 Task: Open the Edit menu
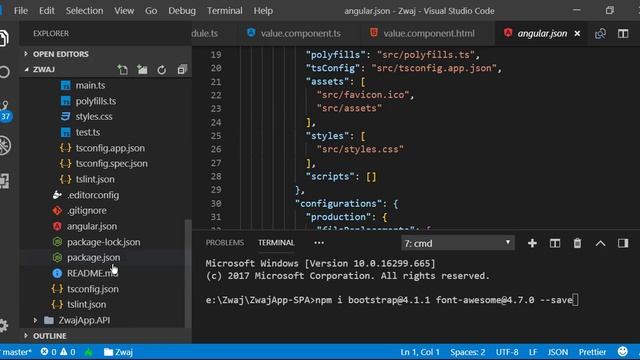[x=47, y=11]
